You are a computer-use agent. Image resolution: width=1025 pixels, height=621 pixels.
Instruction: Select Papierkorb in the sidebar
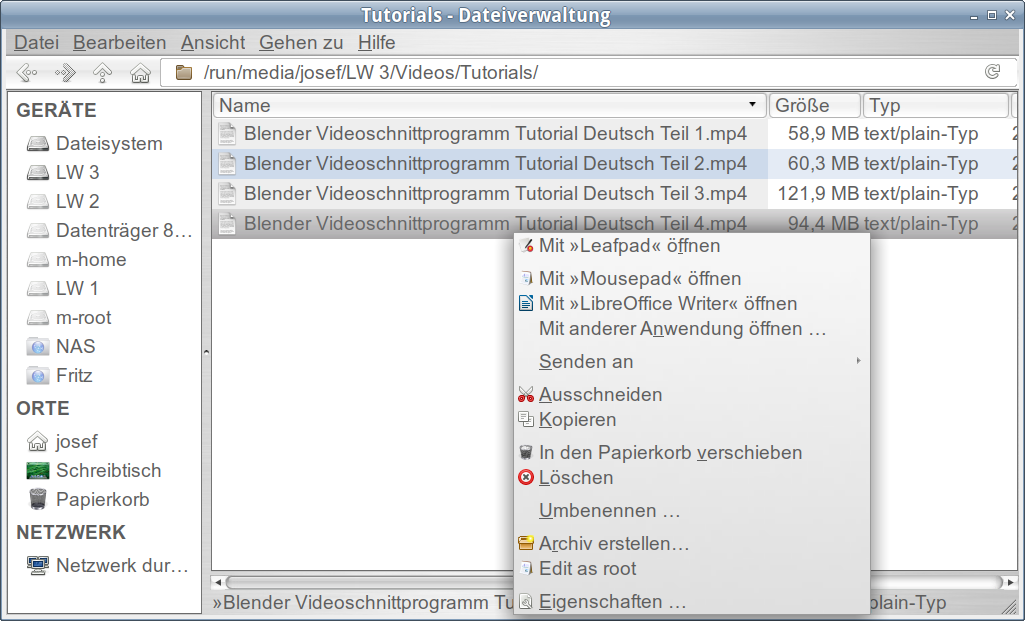click(x=102, y=499)
